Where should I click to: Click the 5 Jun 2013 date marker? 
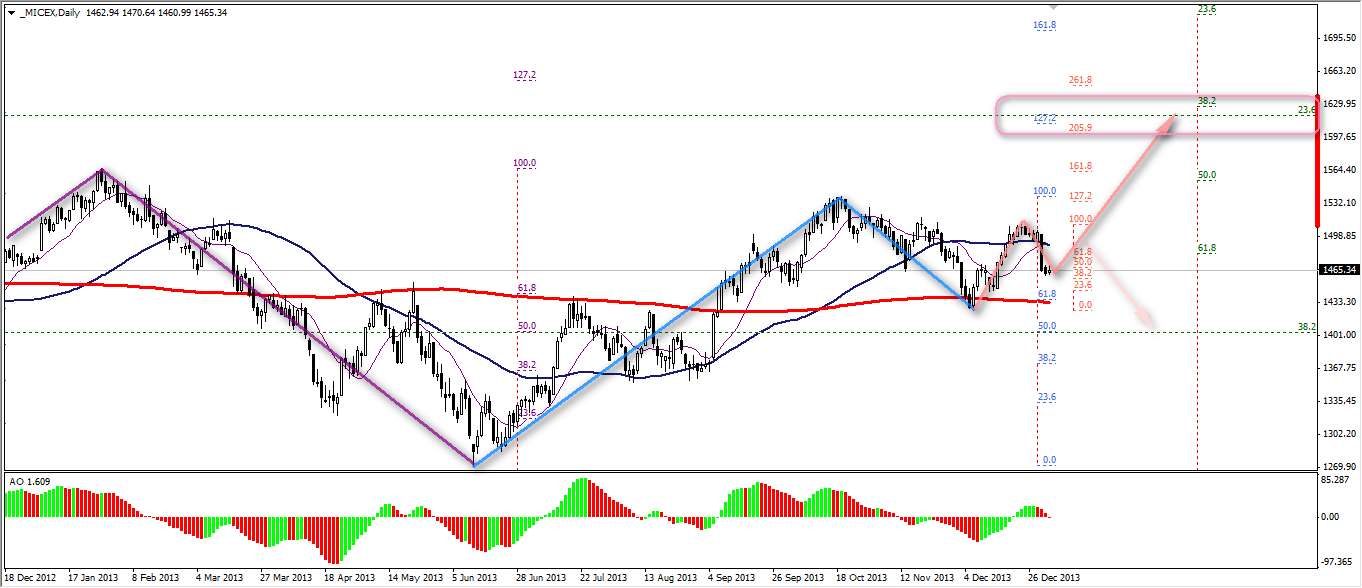pyautogui.click(x=474, y=578)
